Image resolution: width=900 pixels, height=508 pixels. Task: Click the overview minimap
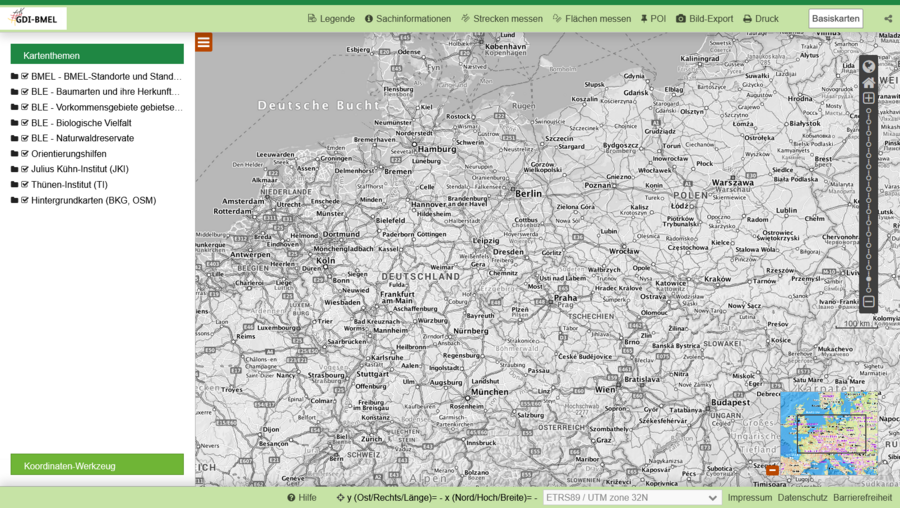click(829, 433)
